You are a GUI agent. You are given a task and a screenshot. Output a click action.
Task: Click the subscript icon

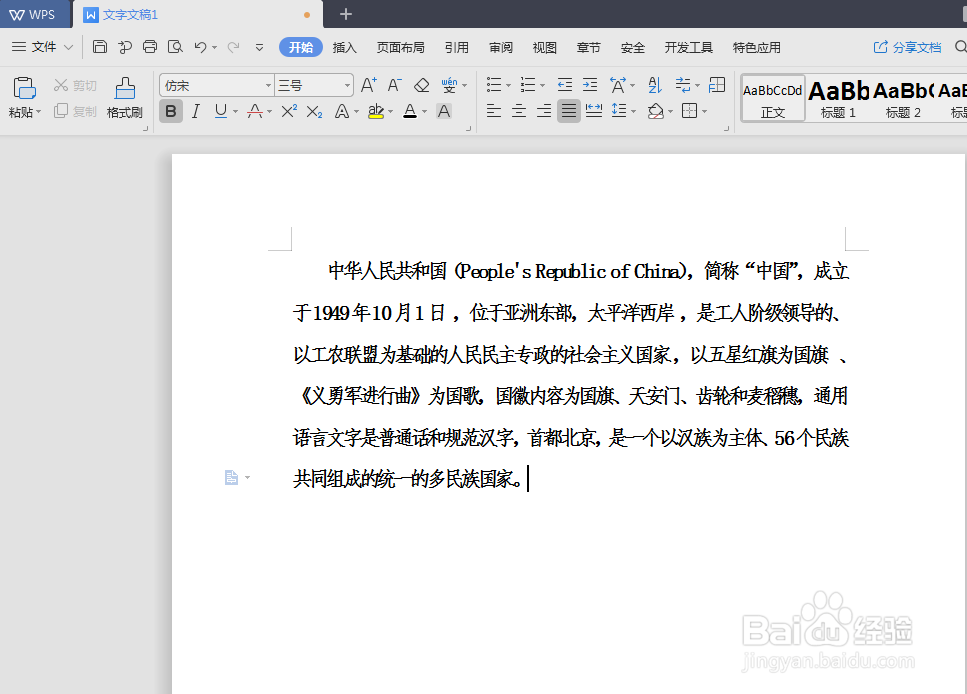click(312, 111)
